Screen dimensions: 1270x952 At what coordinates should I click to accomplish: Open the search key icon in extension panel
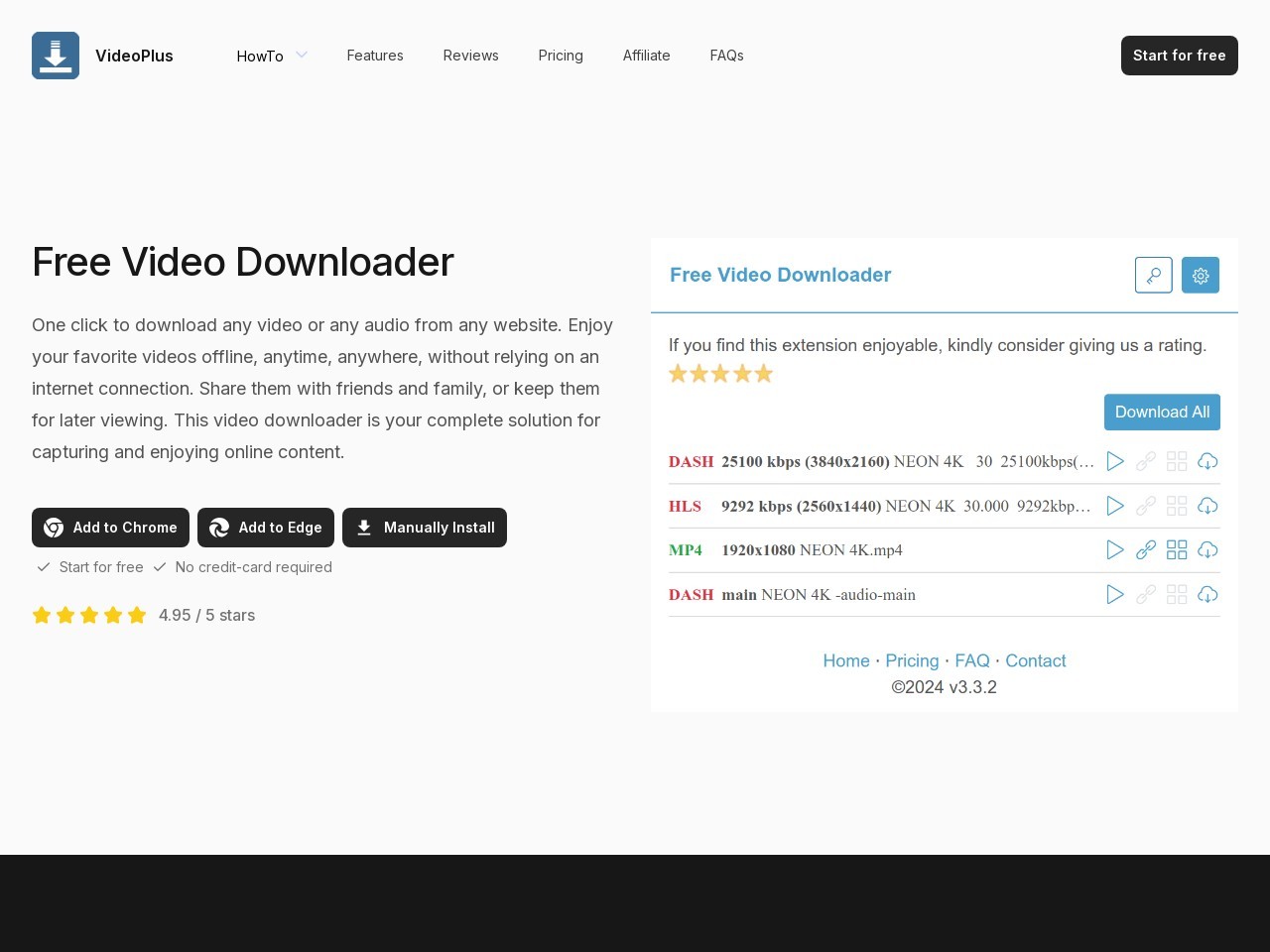click(x=1153, y=276)
